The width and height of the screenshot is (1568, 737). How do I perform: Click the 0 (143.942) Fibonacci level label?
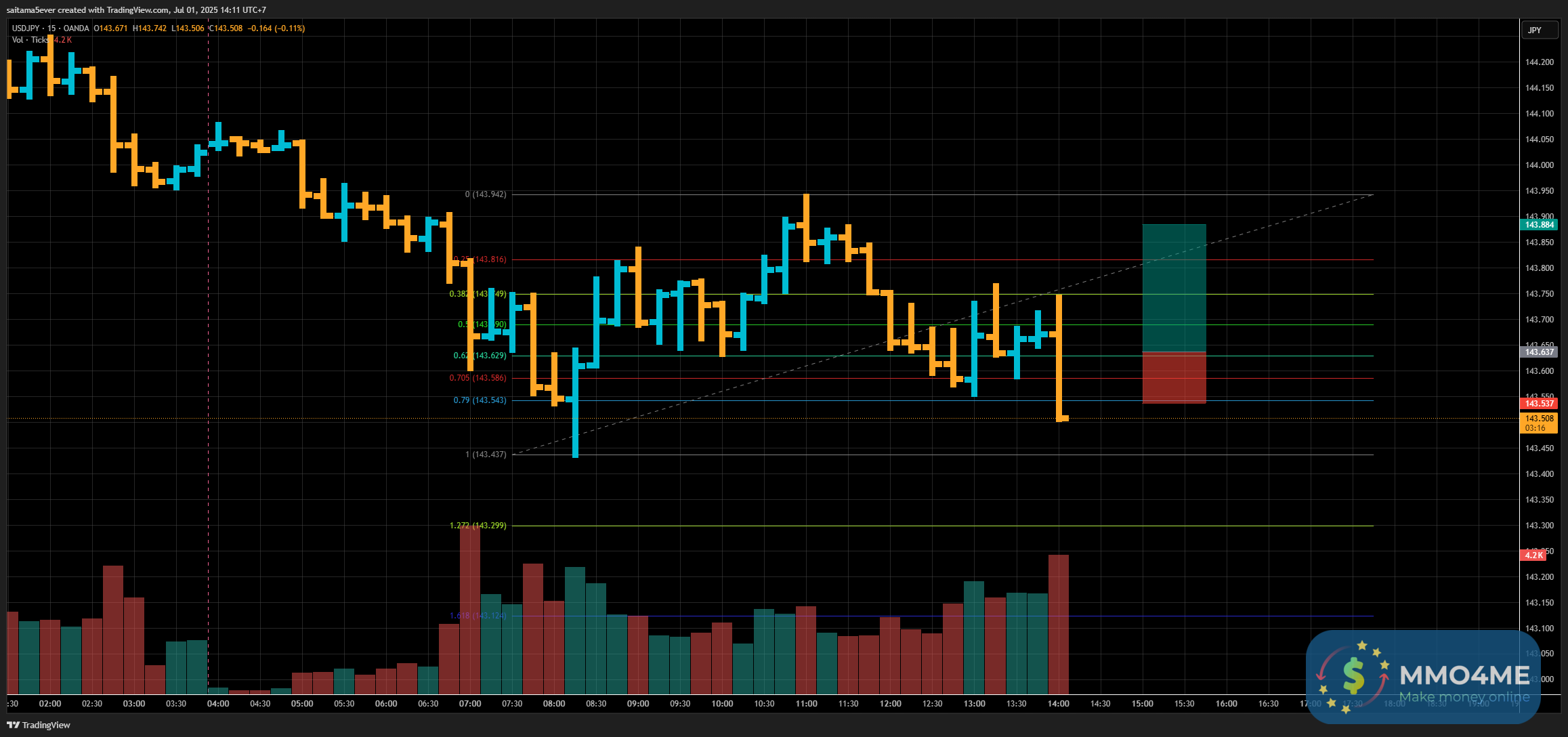[486, 194]
